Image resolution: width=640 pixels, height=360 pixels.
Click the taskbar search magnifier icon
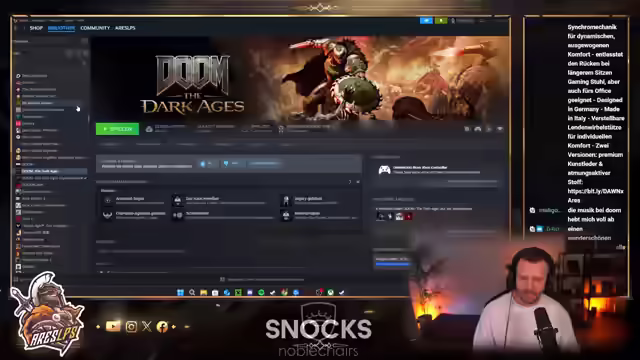tap(192, 292)
